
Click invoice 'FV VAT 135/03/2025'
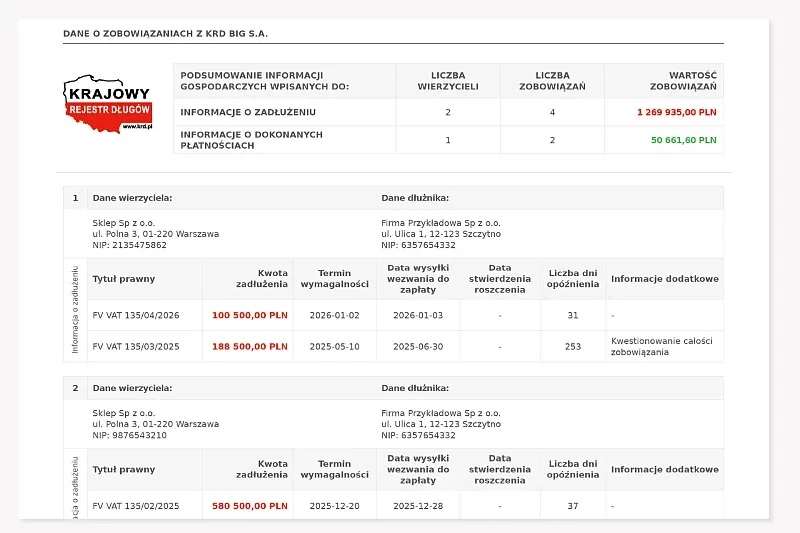[136, 347]
